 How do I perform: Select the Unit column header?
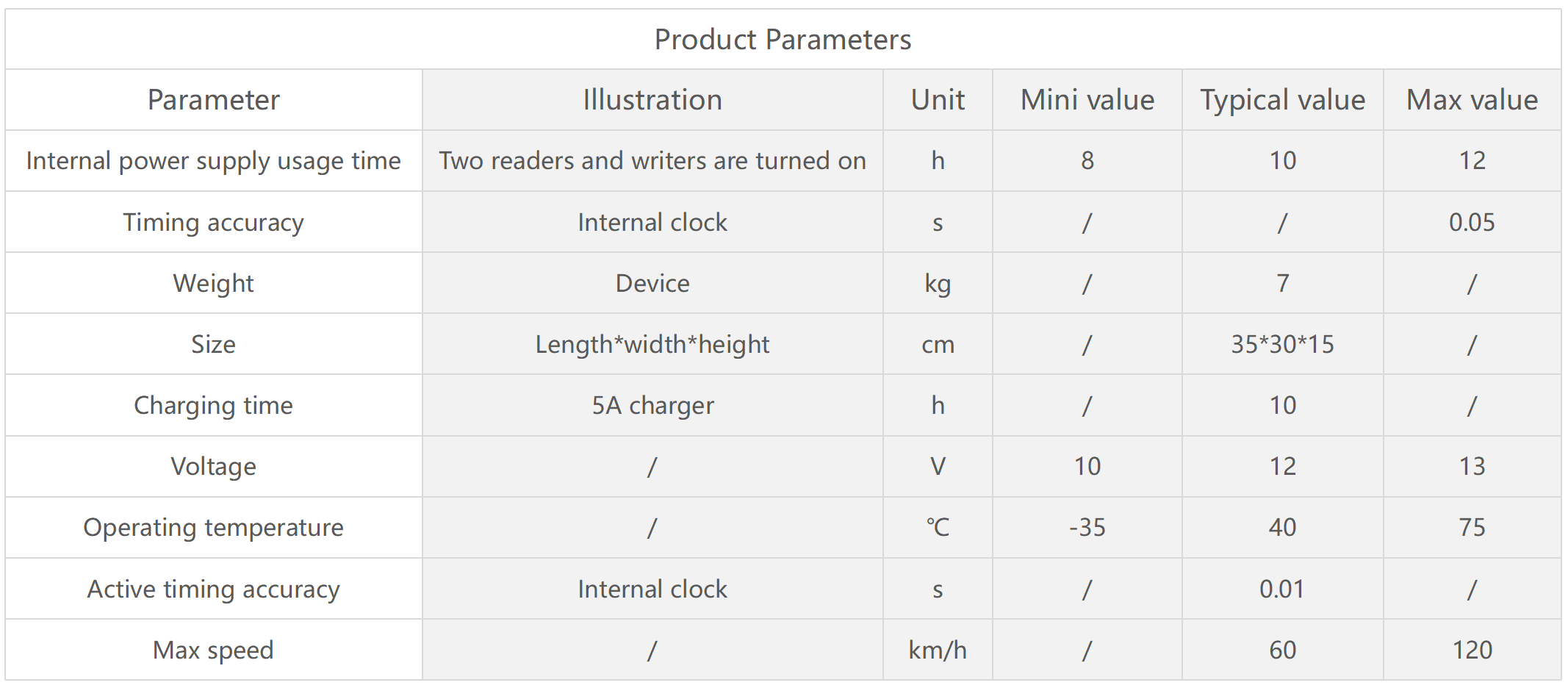tap(938, 100)
